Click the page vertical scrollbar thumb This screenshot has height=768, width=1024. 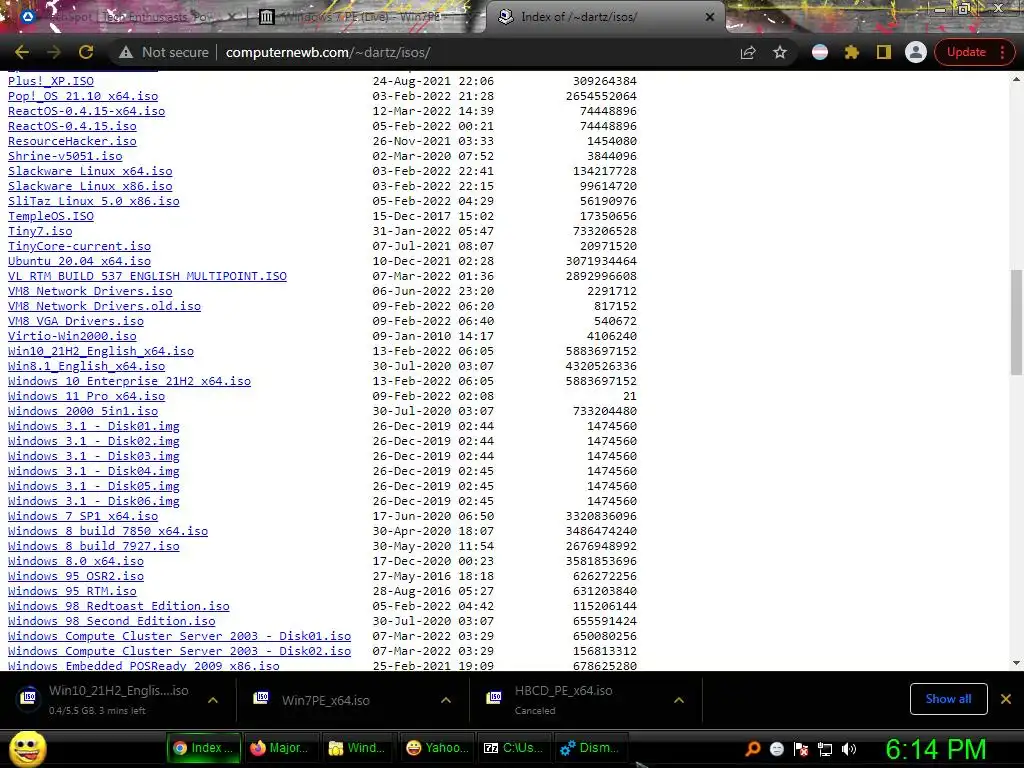pos(1016,322)
